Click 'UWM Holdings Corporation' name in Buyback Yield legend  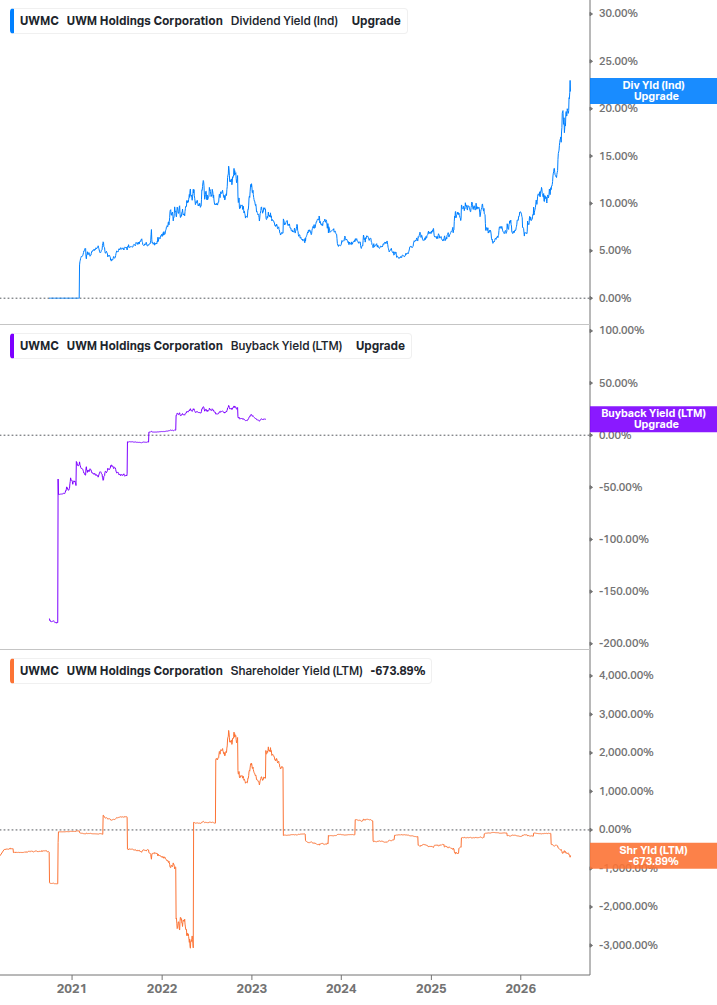[x=145, y=345]
